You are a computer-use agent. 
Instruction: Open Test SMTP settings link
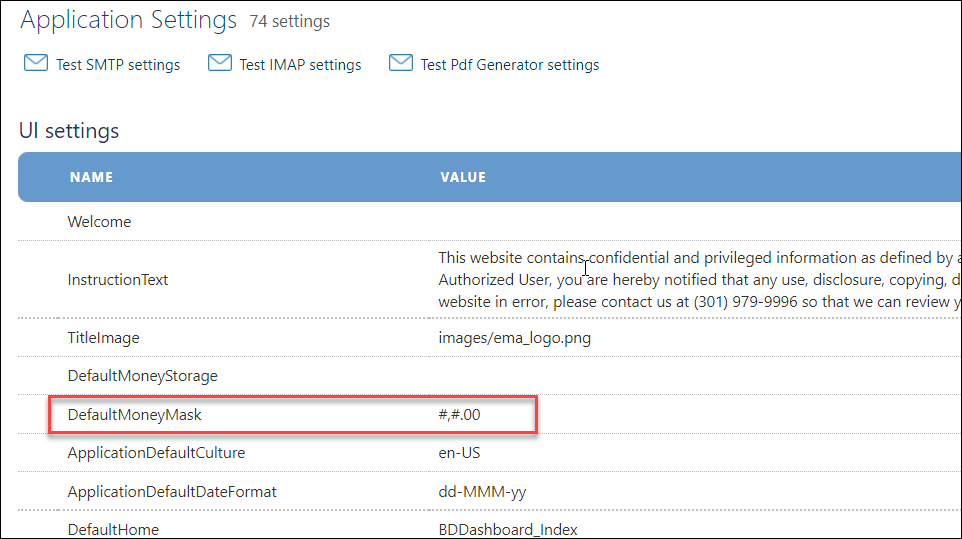118,65
